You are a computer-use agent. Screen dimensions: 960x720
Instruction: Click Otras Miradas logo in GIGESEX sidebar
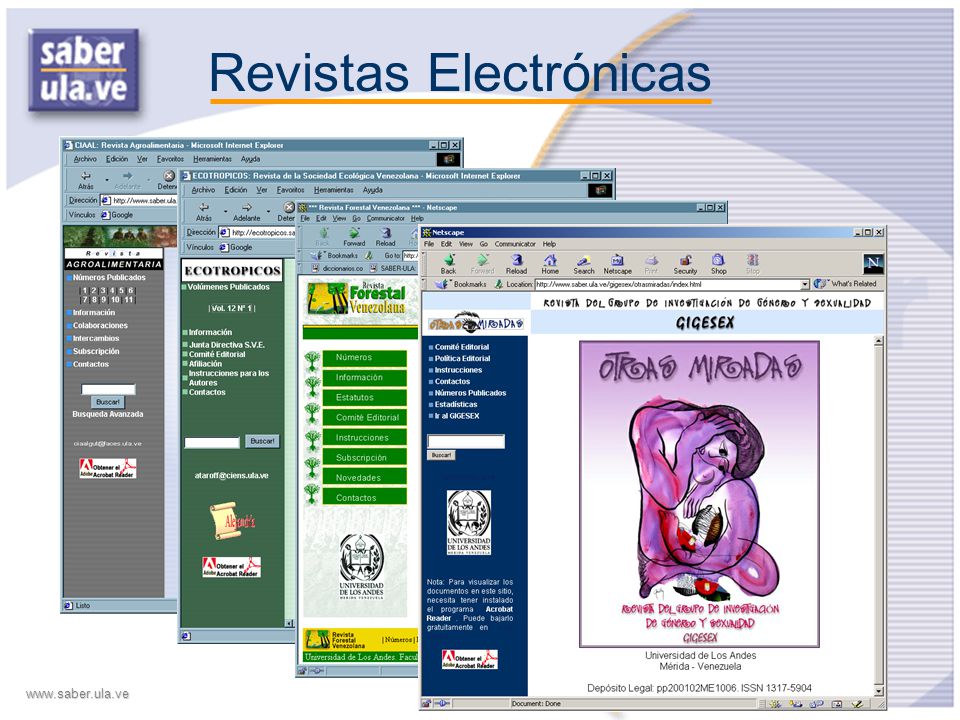pos(476,323)
